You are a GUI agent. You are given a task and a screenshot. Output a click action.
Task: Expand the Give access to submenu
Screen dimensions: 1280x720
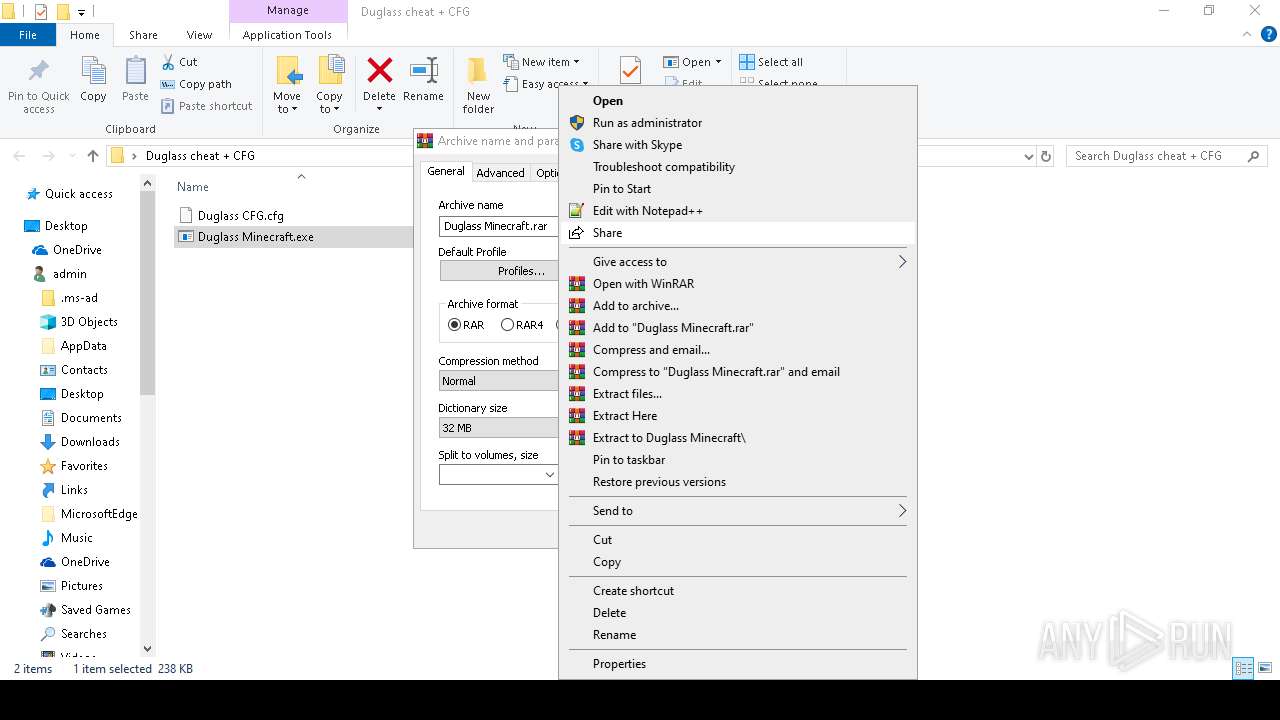coord(737,262)
